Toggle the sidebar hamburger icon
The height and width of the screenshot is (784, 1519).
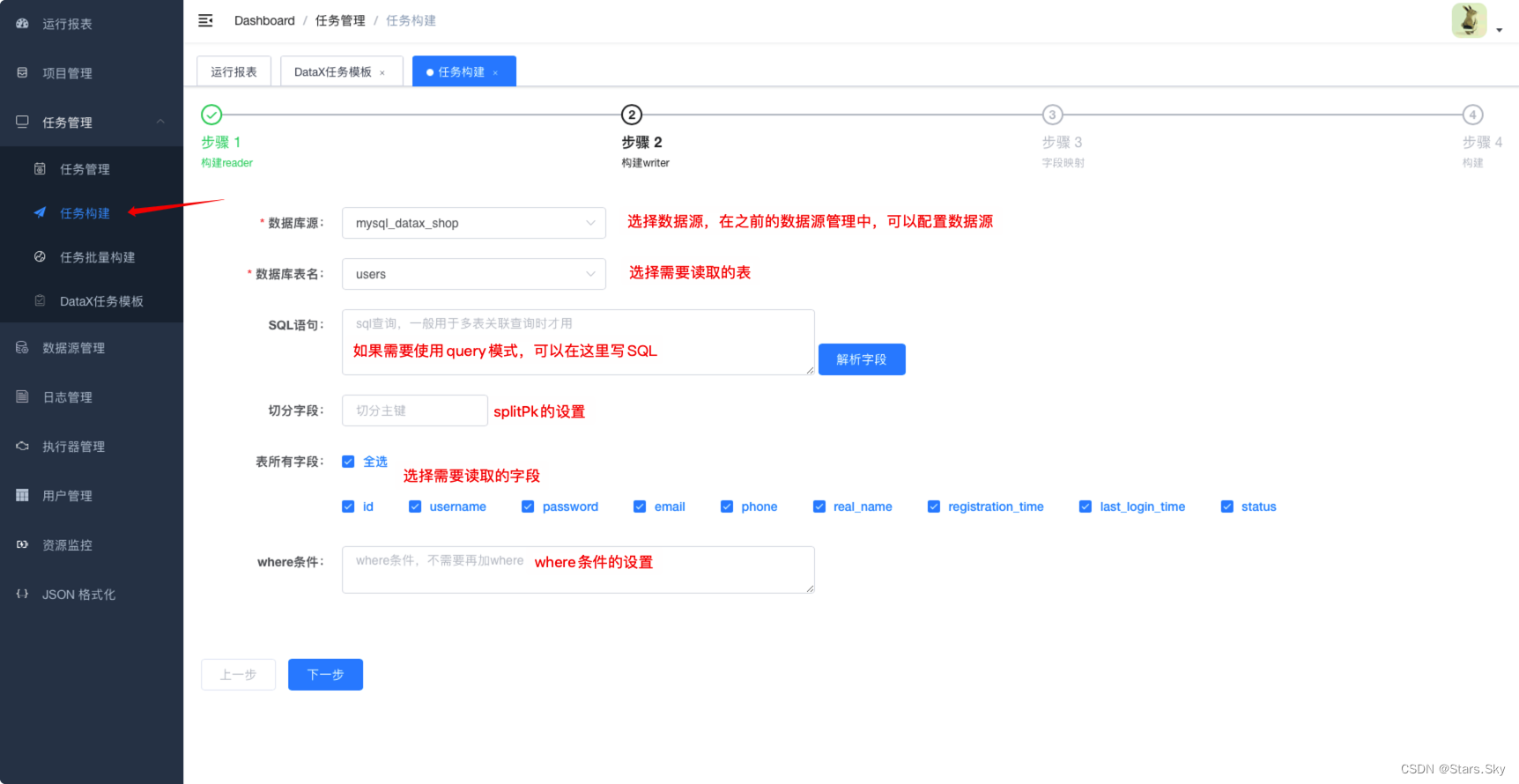point(205,20)
